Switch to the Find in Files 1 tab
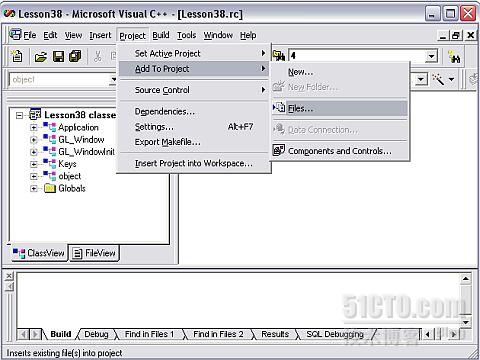 [x=149, y=334]
